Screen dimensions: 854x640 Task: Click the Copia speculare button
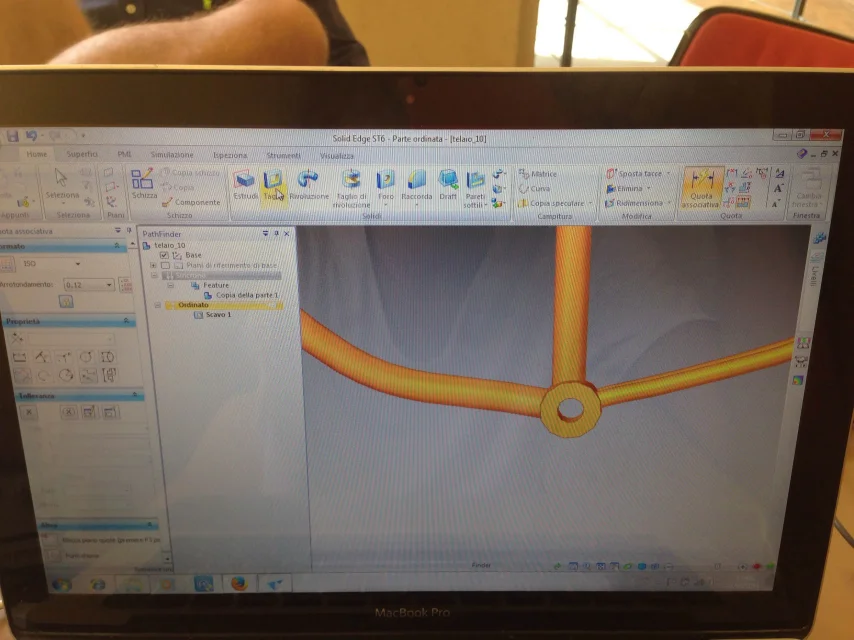point(556,203)
